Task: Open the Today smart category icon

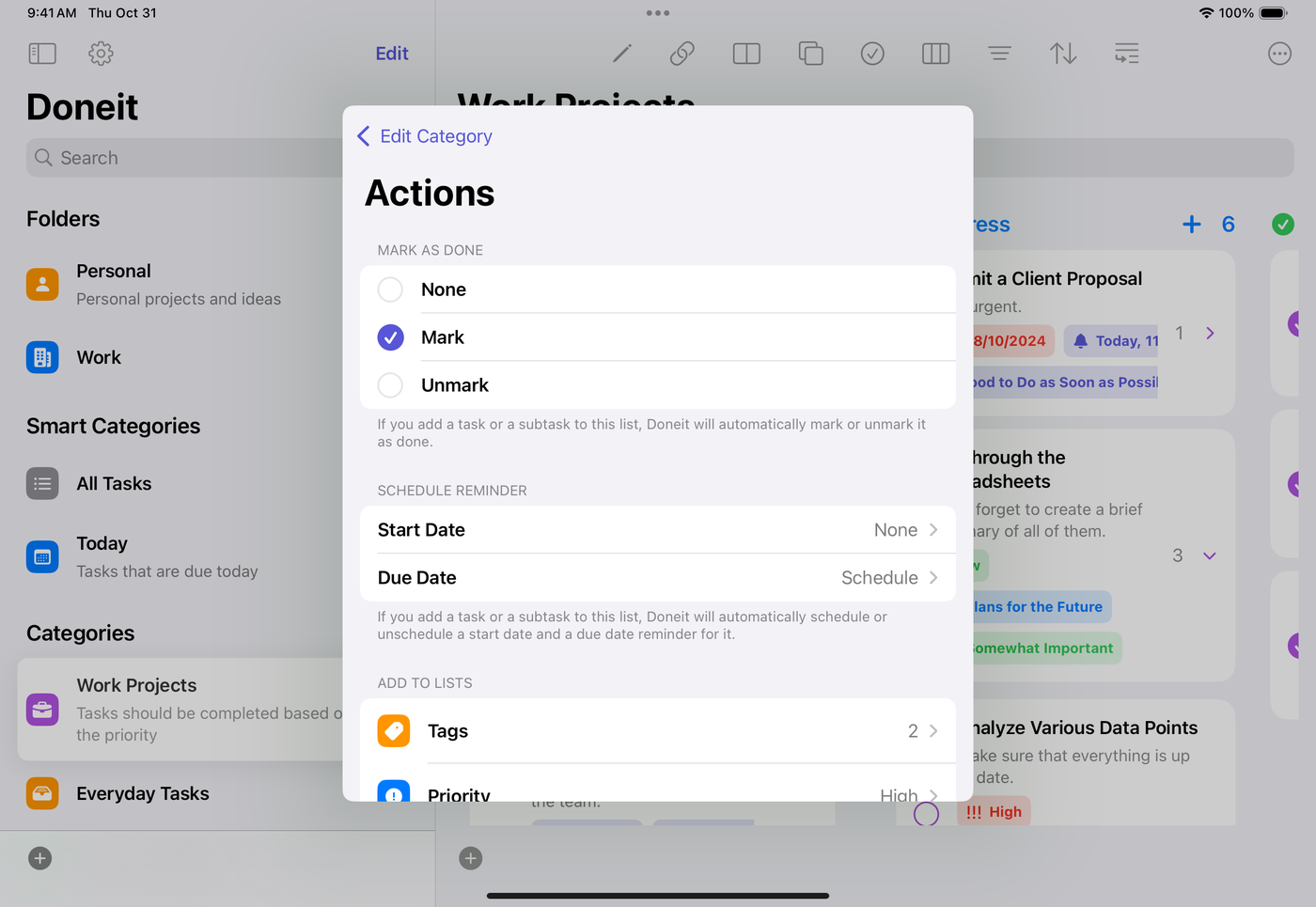Action: [x=42, y=556]
